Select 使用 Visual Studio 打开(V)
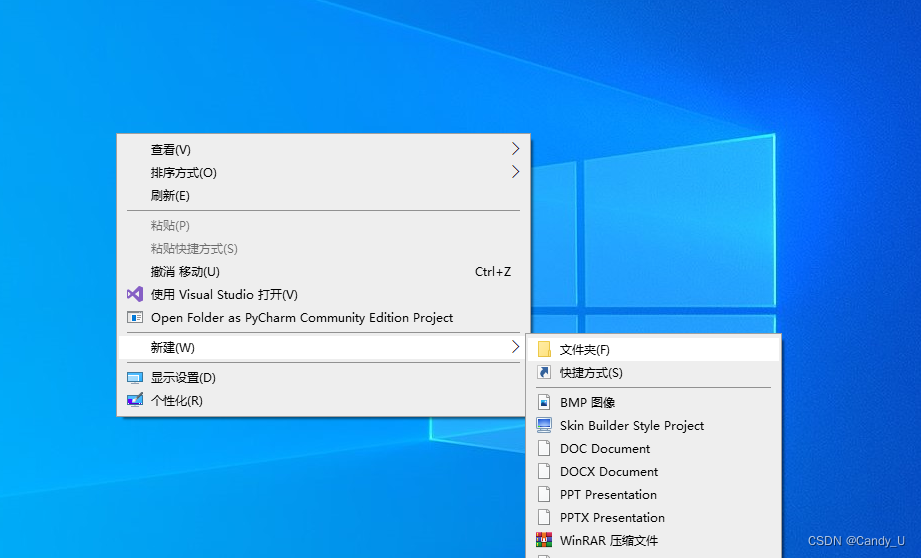 tap(324, 294)
